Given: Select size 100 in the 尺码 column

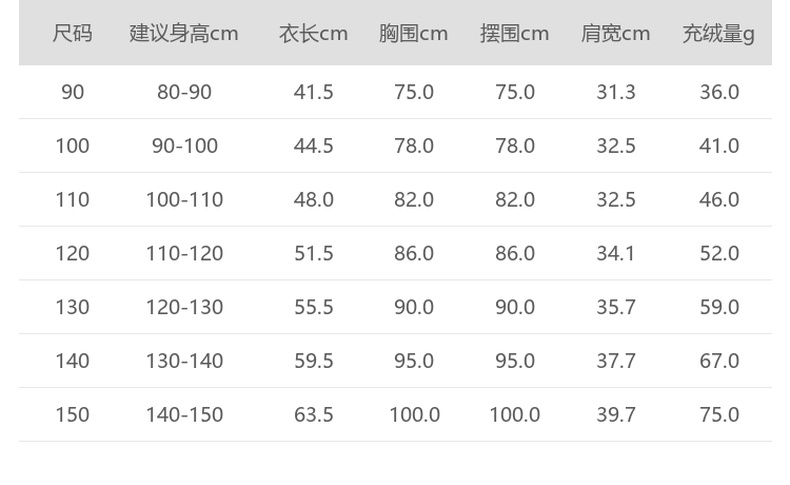Looking at the screenshot, I should (72, 146).
